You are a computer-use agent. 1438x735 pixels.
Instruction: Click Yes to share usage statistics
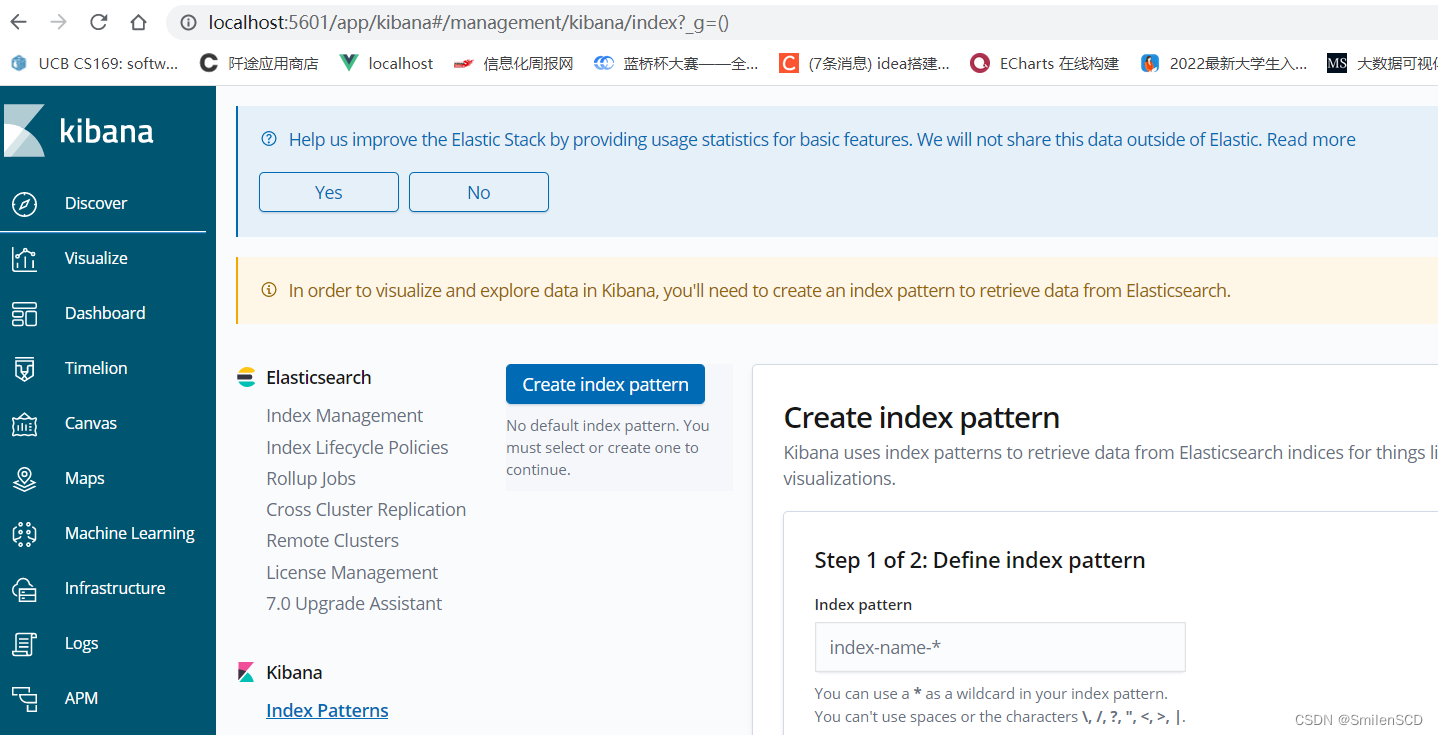point(329,192)
